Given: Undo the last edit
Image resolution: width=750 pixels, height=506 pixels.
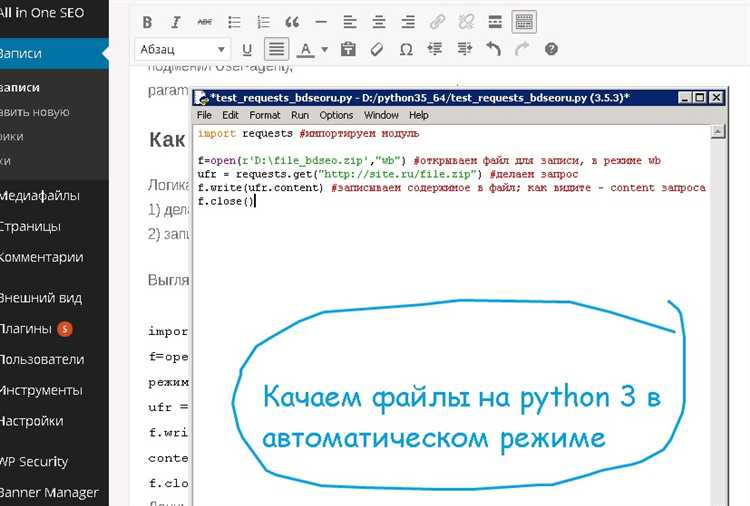Looking at the screenshot, I should tap(493, 49).
